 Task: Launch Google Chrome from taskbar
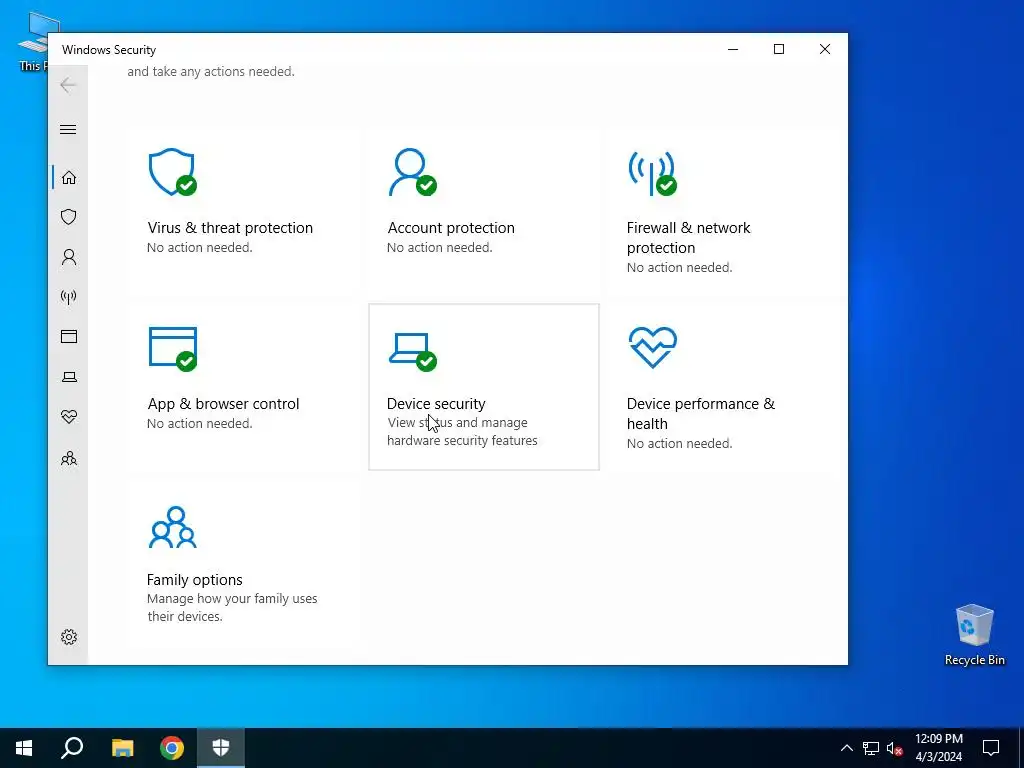[x=172, y=748]
